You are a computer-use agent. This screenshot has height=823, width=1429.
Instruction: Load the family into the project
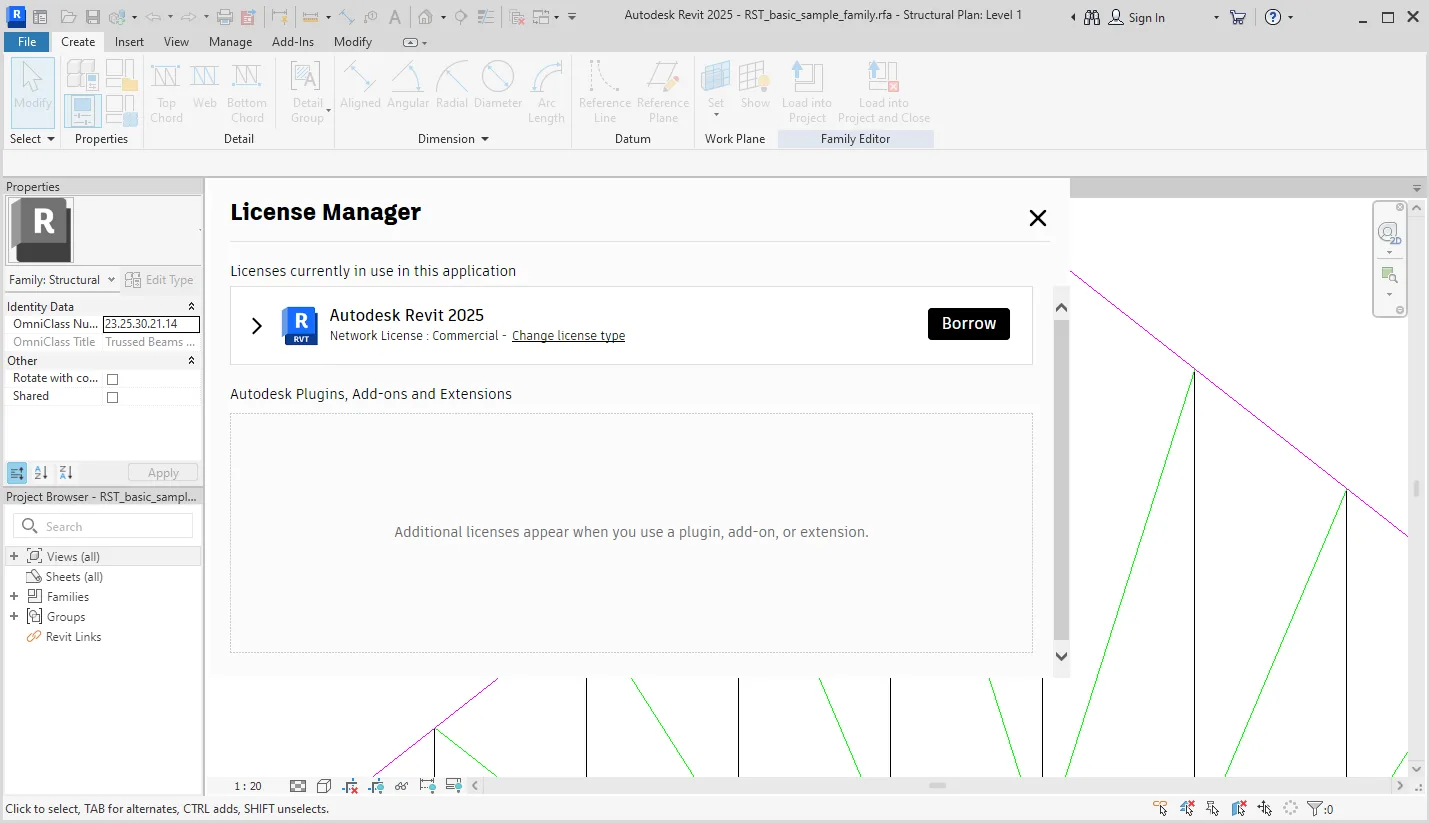coord(807,91)
